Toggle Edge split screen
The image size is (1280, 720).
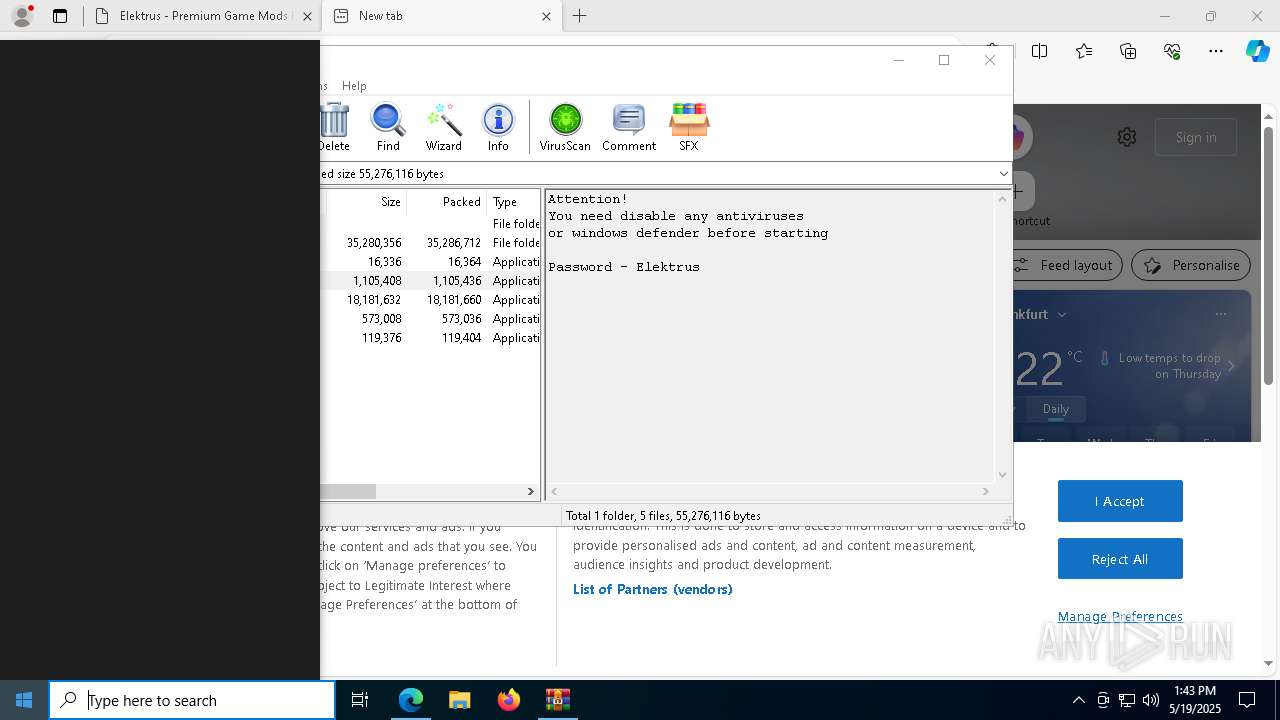click(x=1040, y=51)
